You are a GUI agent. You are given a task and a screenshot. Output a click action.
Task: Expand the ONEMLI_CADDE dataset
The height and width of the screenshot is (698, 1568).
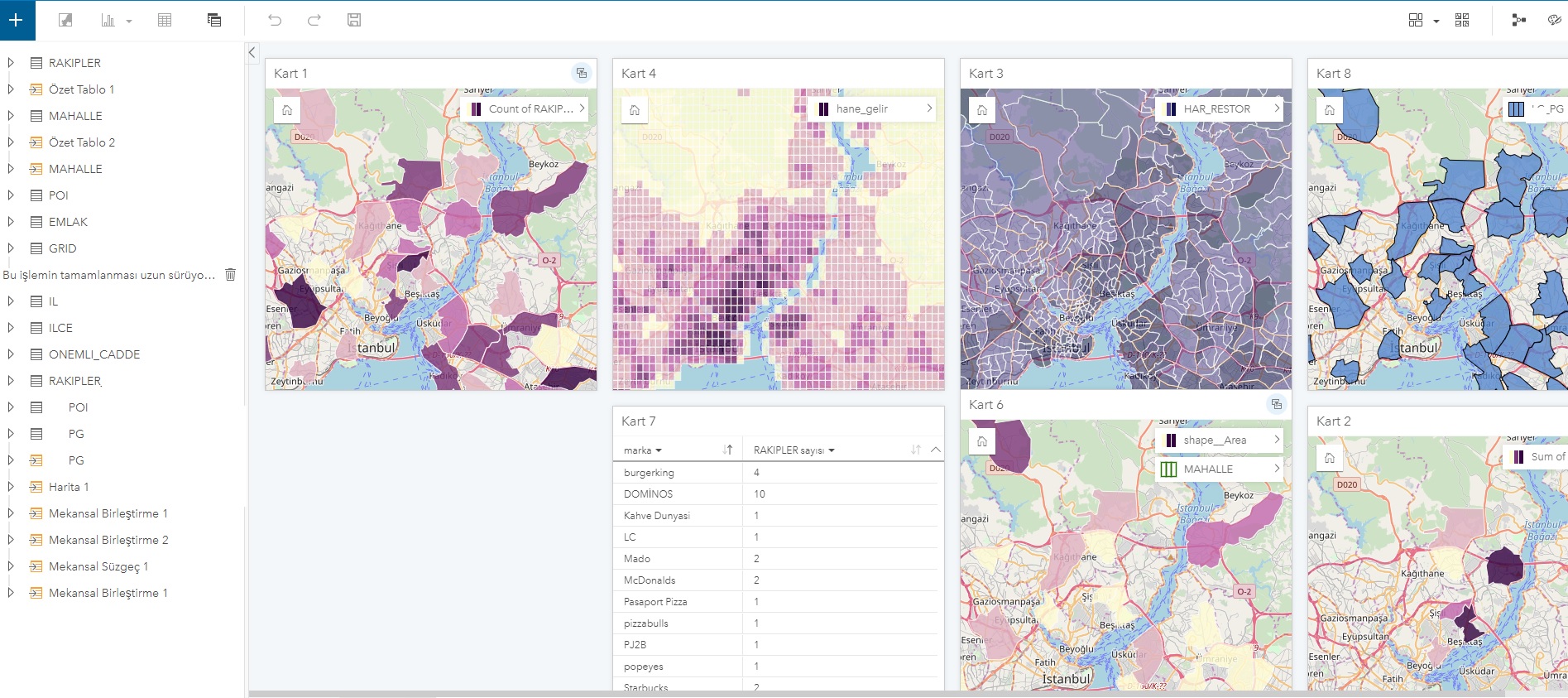pyautogui.click(x=11, y=354)
